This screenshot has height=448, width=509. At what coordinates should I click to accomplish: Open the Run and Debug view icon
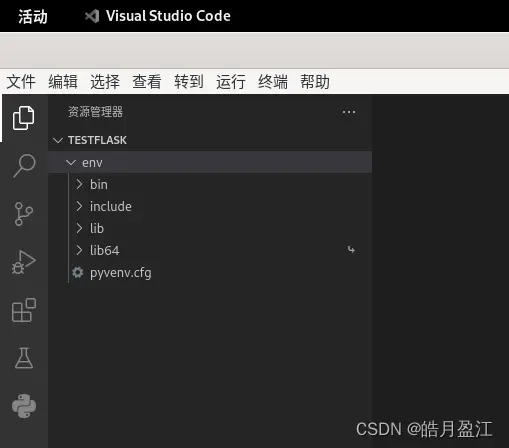coord(24,262)
